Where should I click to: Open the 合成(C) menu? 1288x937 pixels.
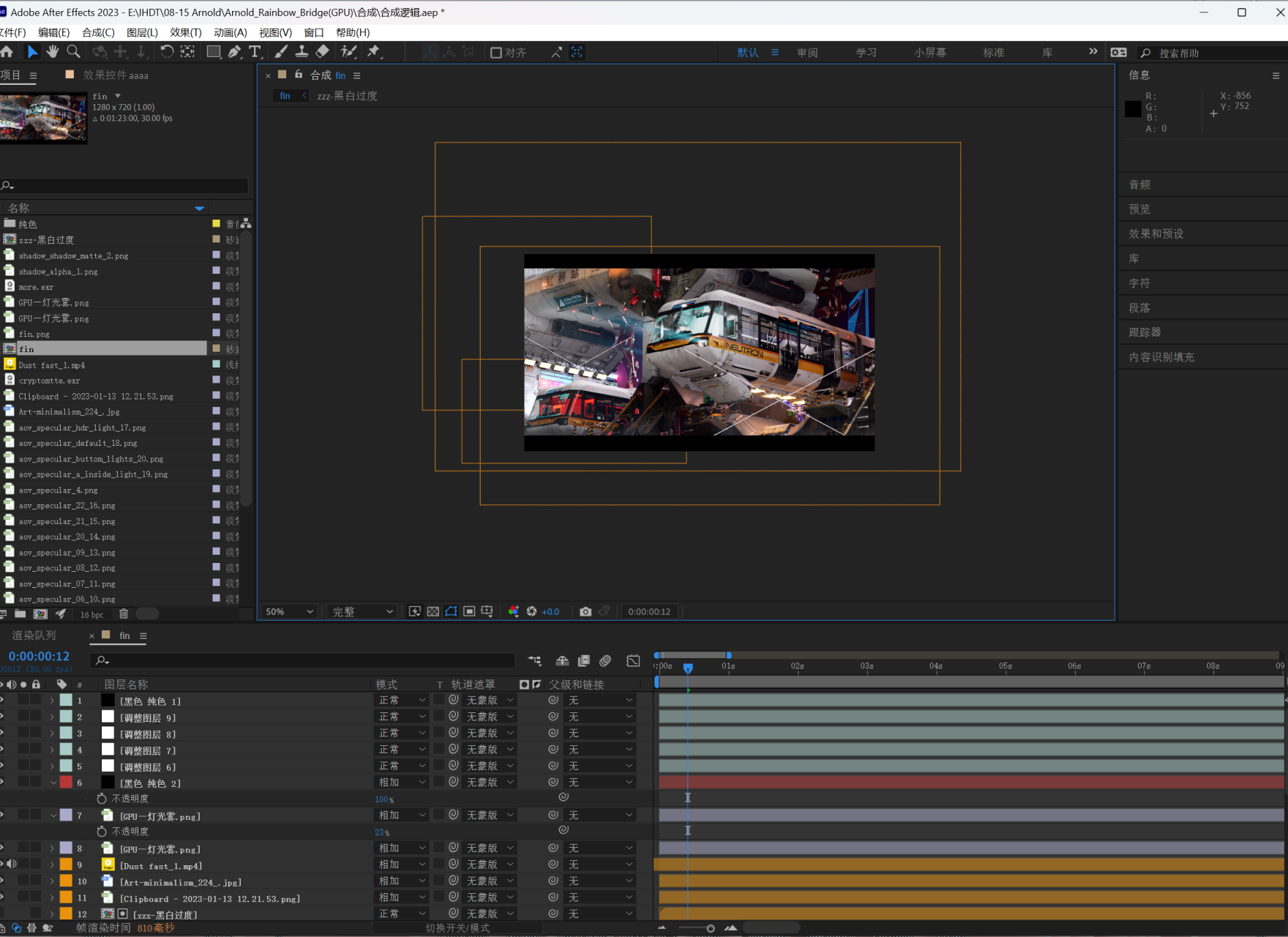[x=98, y=32]
